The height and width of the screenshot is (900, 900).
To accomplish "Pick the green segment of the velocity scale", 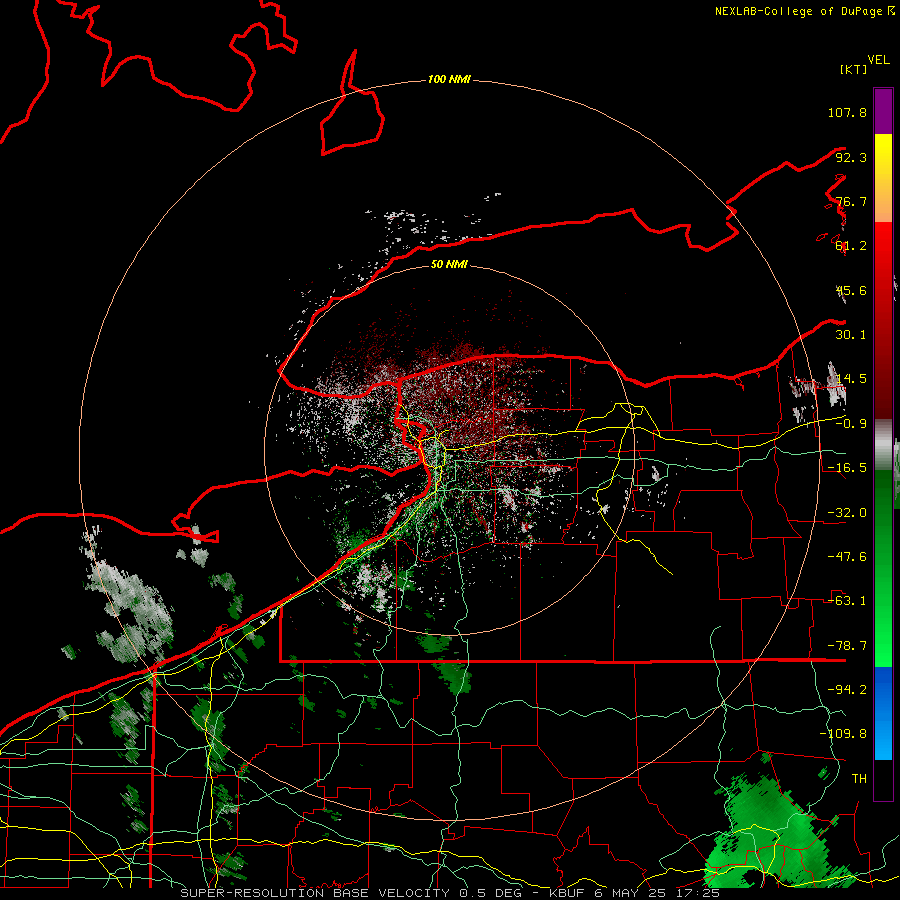I will coord(883,568).
